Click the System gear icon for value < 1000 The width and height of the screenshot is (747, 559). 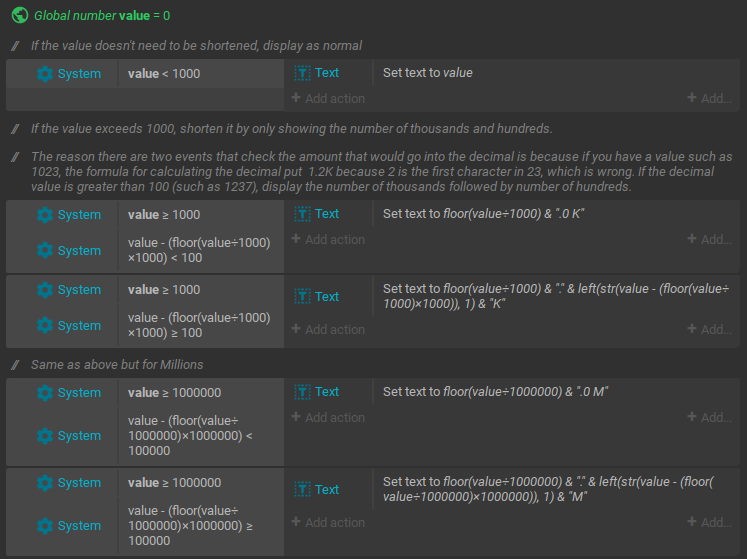(x=45, y=74)
